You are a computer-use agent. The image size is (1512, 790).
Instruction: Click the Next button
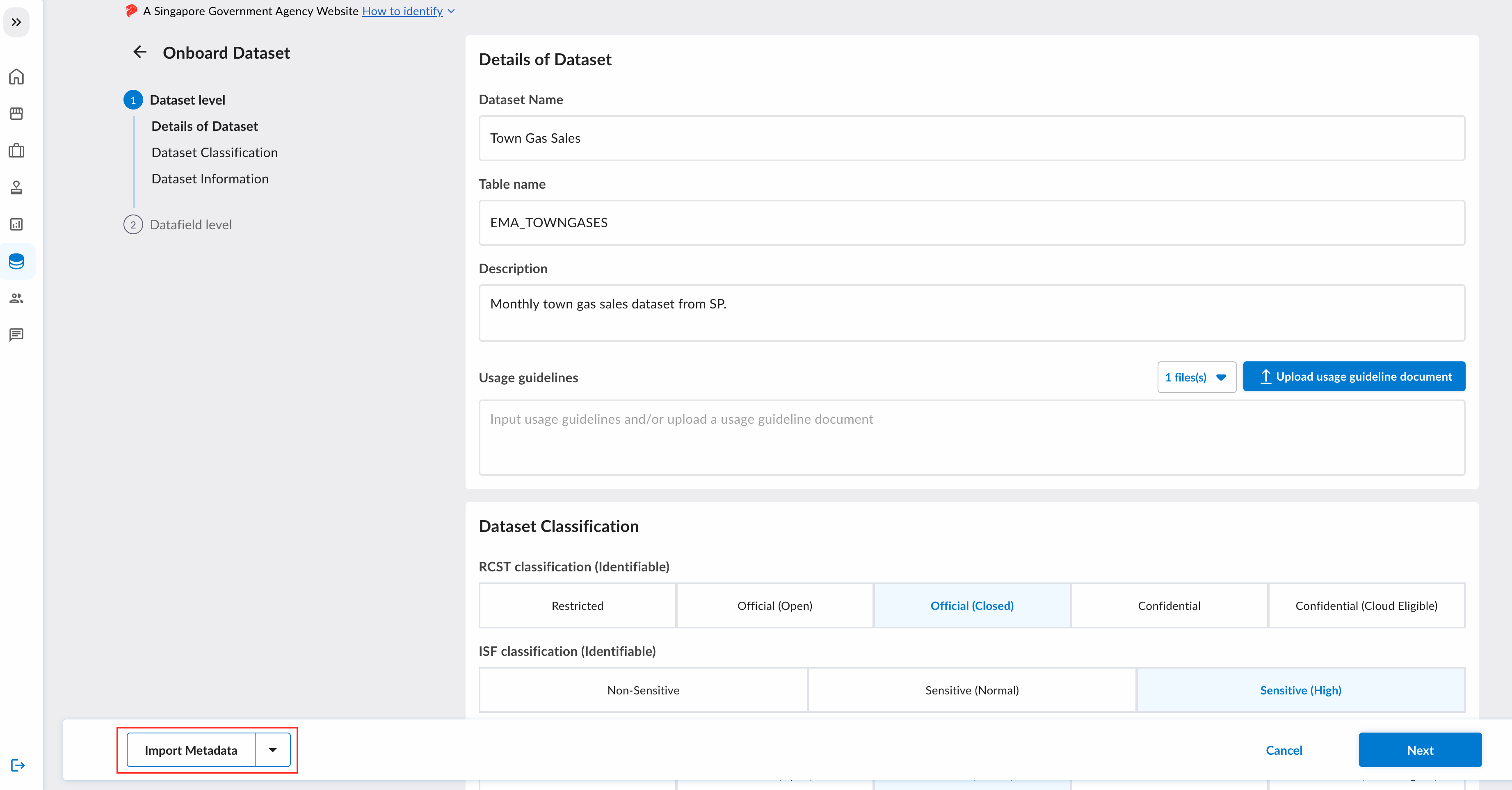[1420, 750]
